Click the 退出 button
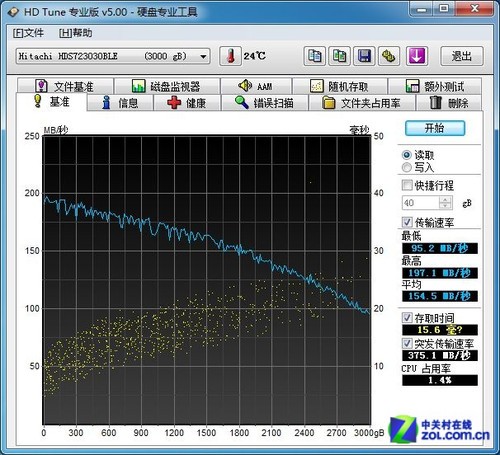 point(462,56)
